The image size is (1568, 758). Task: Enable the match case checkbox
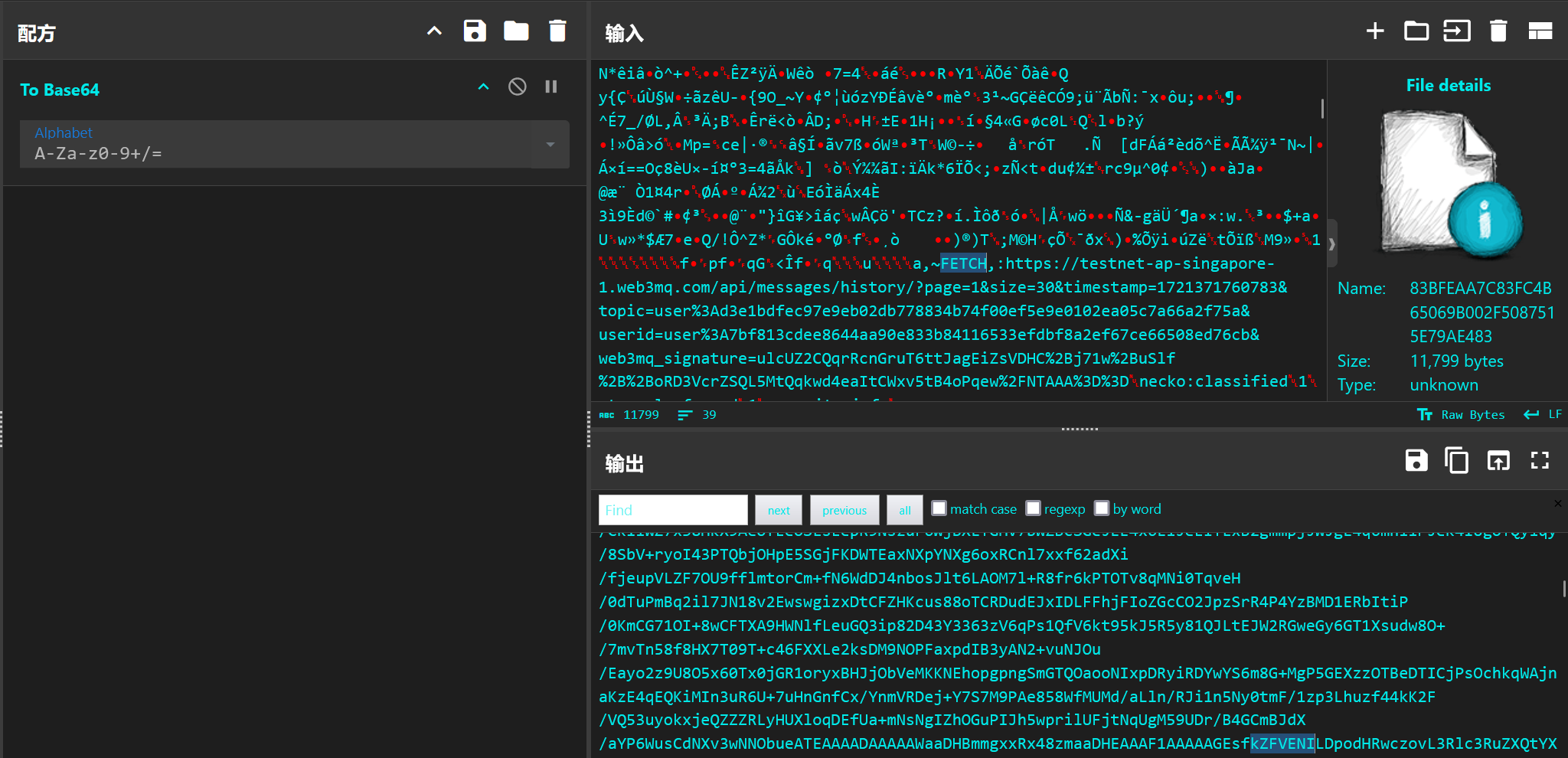[x=939, y=508]
